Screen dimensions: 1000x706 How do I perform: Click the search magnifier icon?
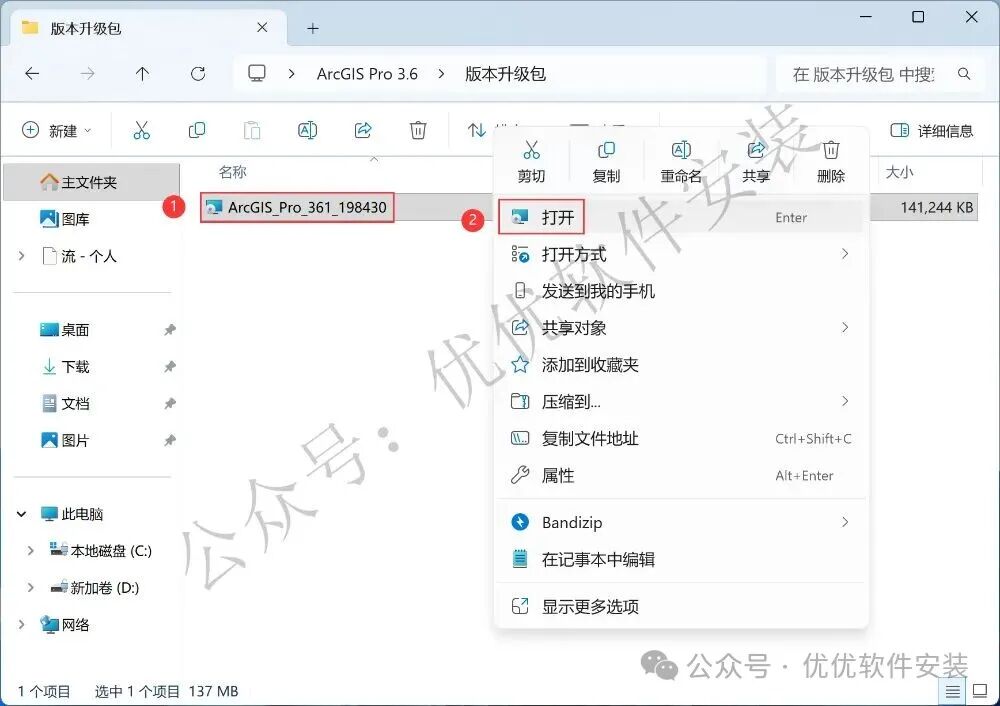pyautogui.click(x=964, y=74)
